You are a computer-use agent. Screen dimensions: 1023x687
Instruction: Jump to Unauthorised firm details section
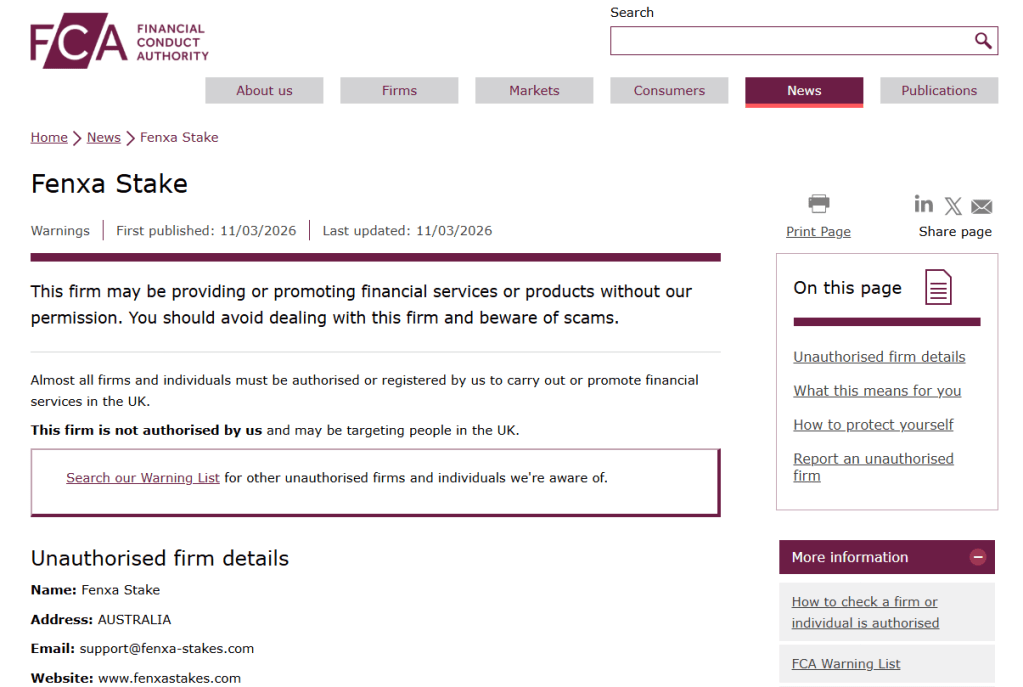(879, 357)
